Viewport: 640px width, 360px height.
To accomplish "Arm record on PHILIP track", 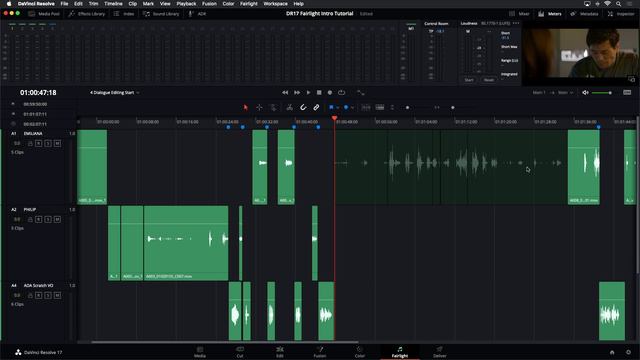I will tap(38, 219).
